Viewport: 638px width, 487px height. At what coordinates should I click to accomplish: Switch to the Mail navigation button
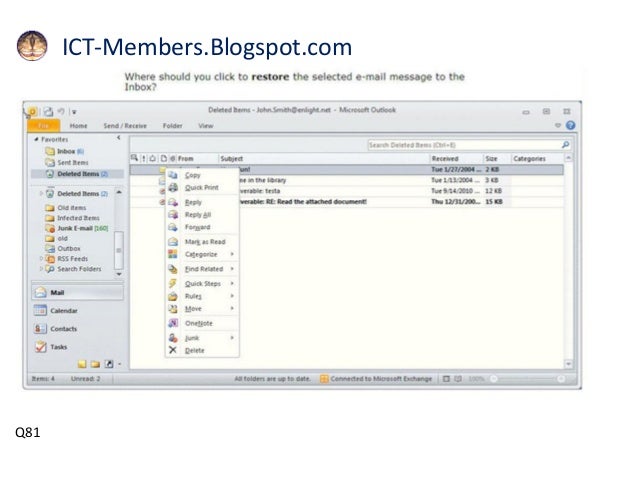coord(77,293)
